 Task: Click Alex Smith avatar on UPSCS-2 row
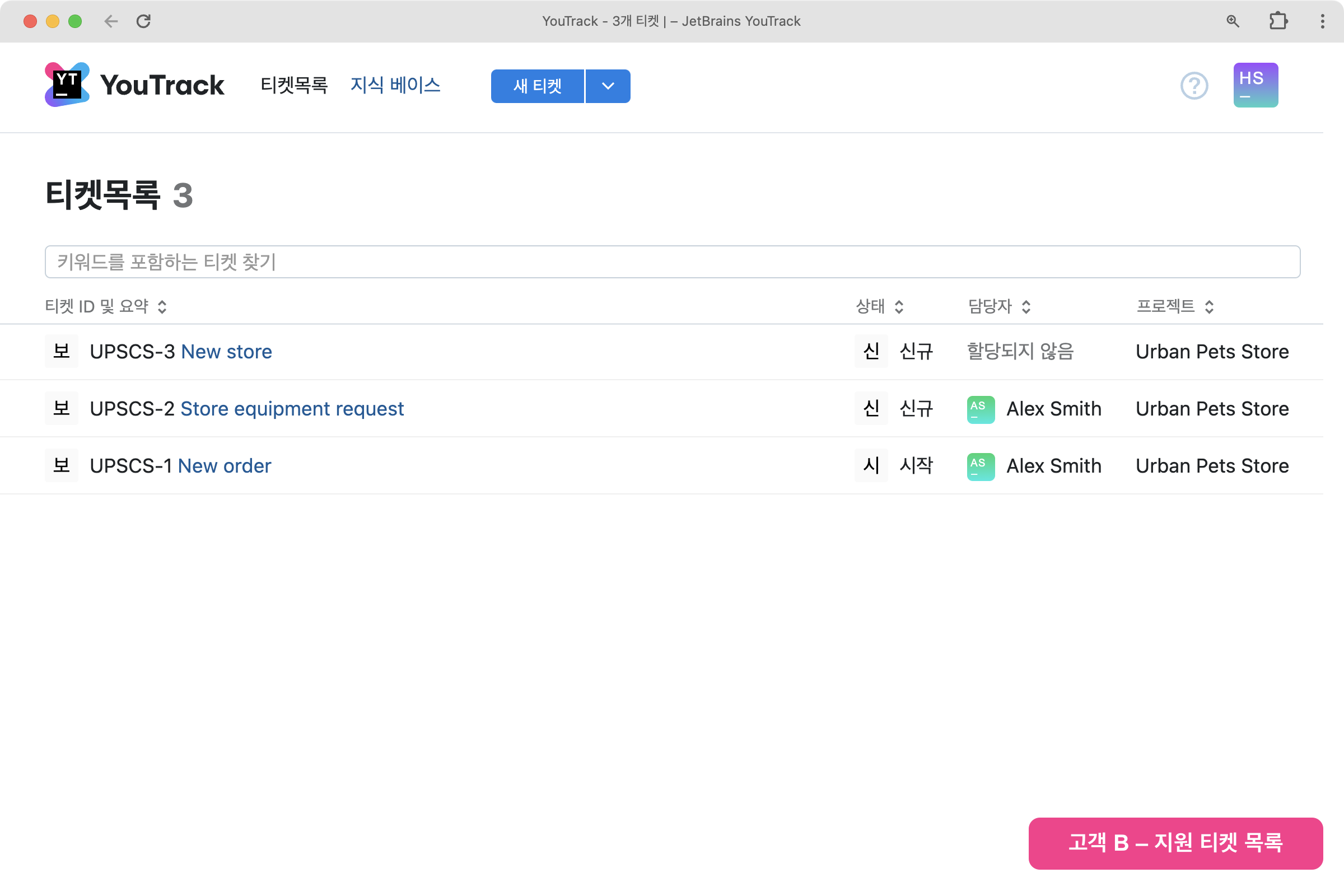[981, 409]
